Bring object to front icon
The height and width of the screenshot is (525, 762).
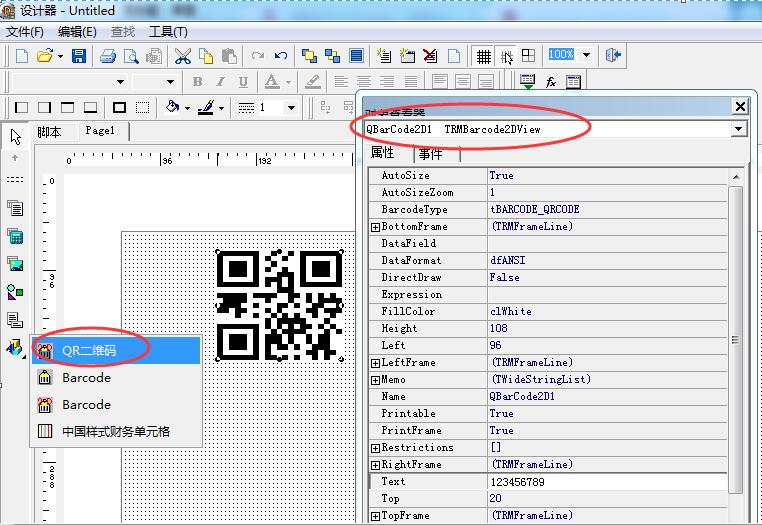pyautogui.click(x=309, y=56)
